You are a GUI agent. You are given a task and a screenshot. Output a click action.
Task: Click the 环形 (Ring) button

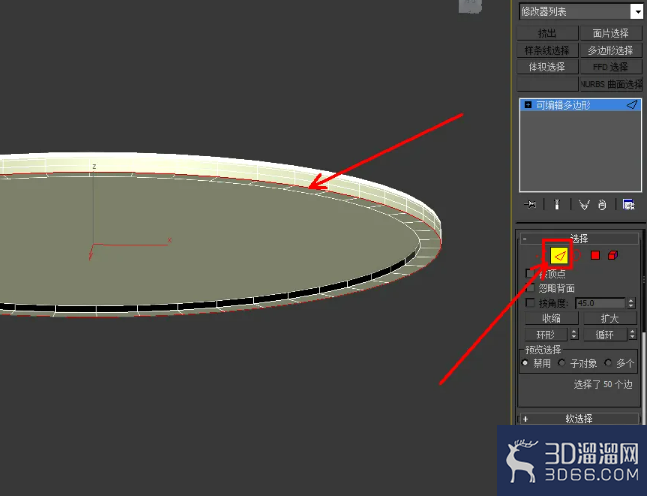pos(546,334)
